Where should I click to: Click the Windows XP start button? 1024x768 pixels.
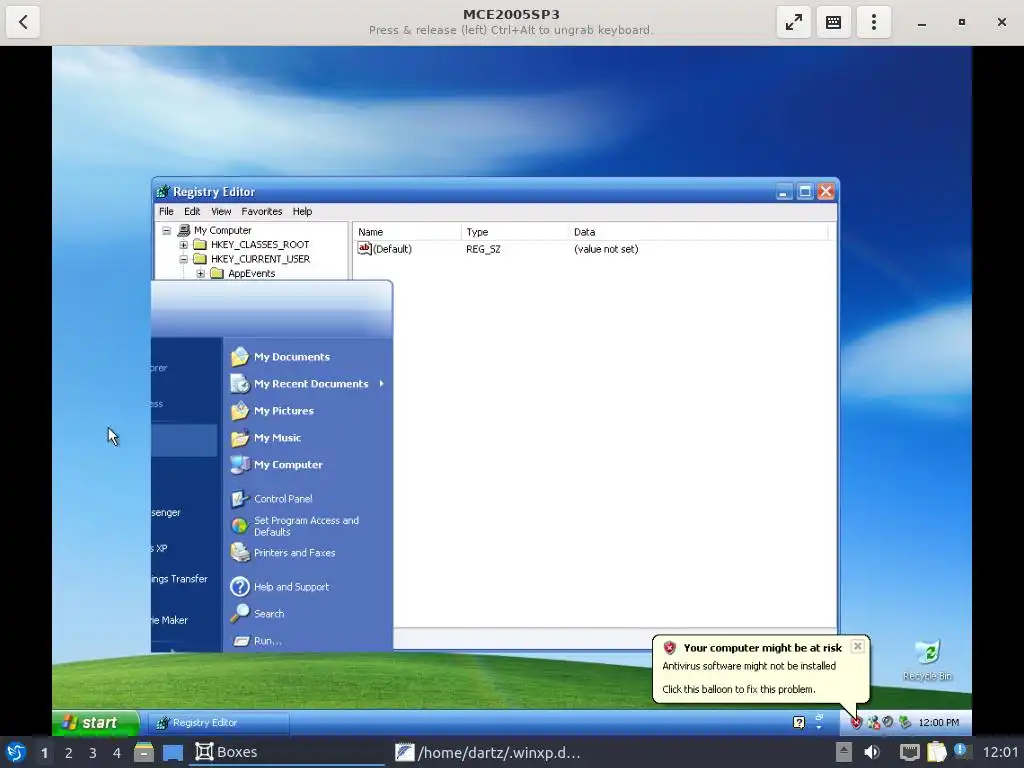tap(95, 722)
